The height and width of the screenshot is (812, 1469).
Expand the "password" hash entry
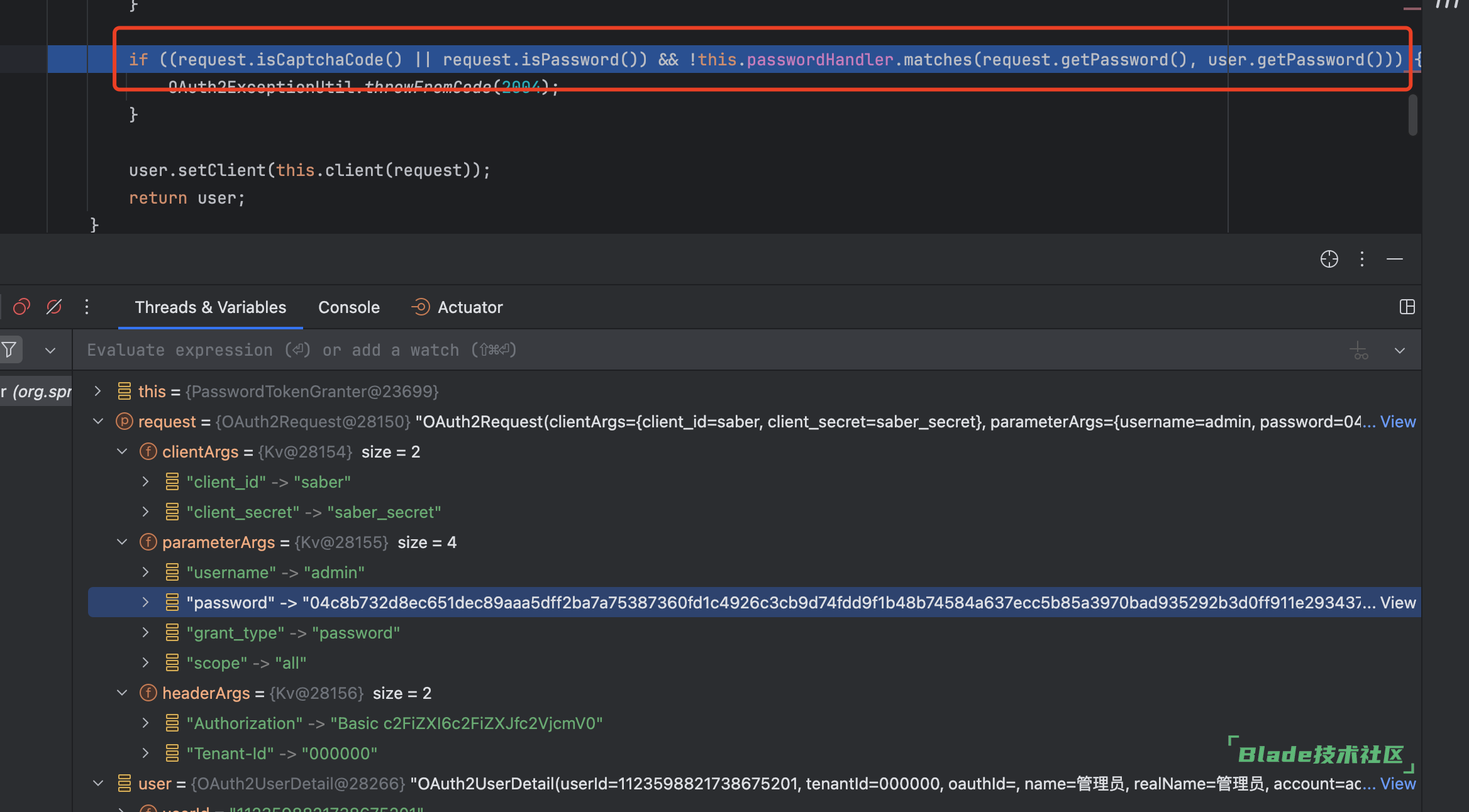[146, 602]
